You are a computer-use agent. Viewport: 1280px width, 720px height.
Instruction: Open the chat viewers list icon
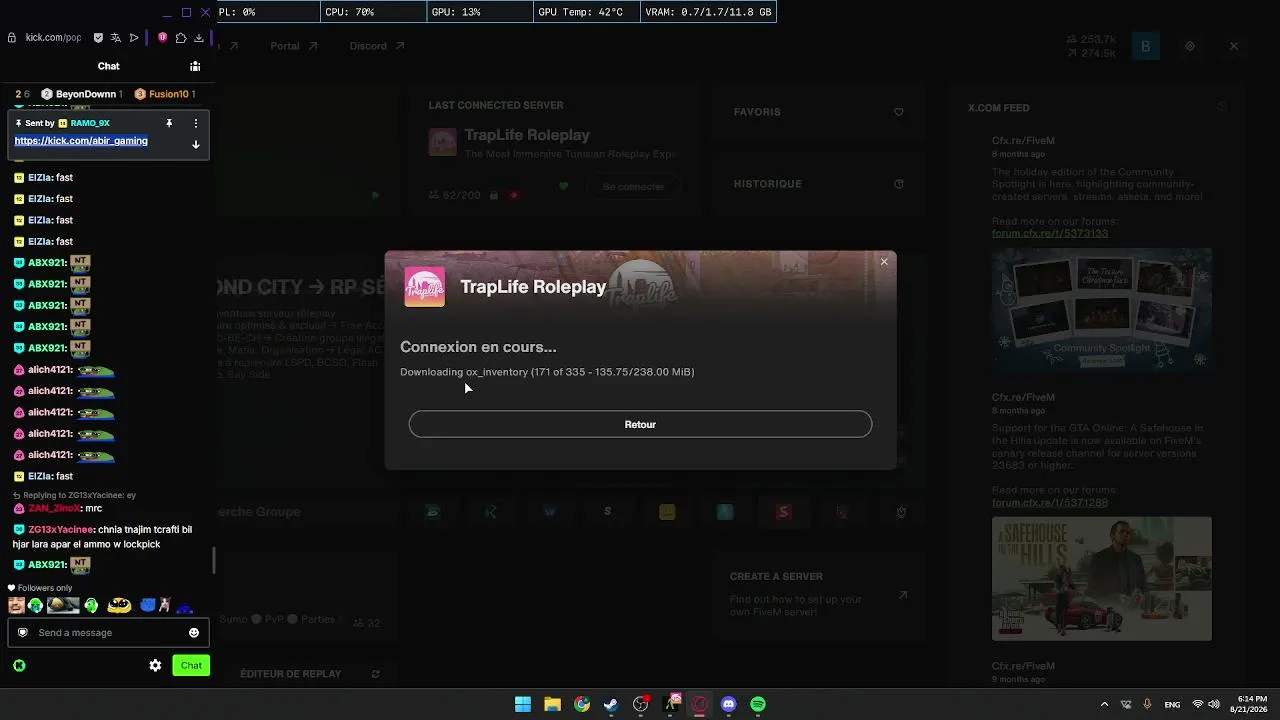pyautogui.click(x=195, y=66)
